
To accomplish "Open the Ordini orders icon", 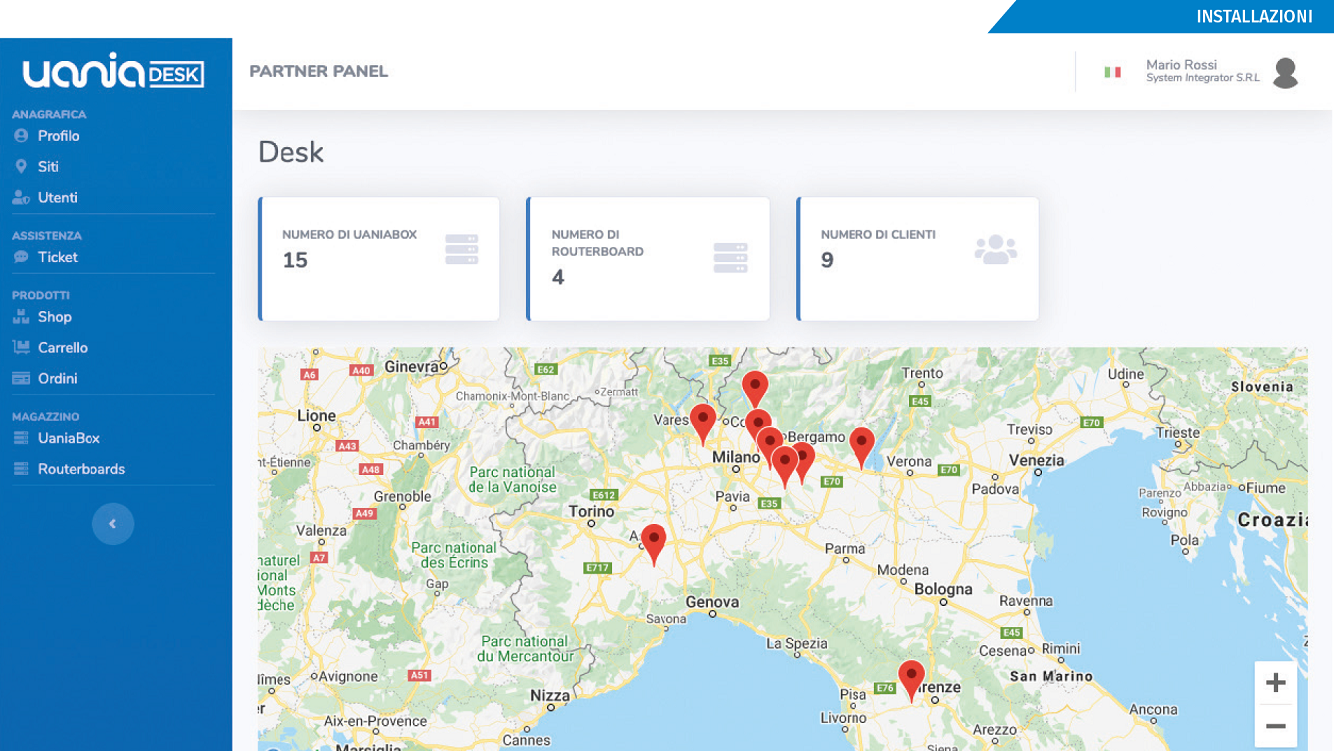I will point(21,378).
